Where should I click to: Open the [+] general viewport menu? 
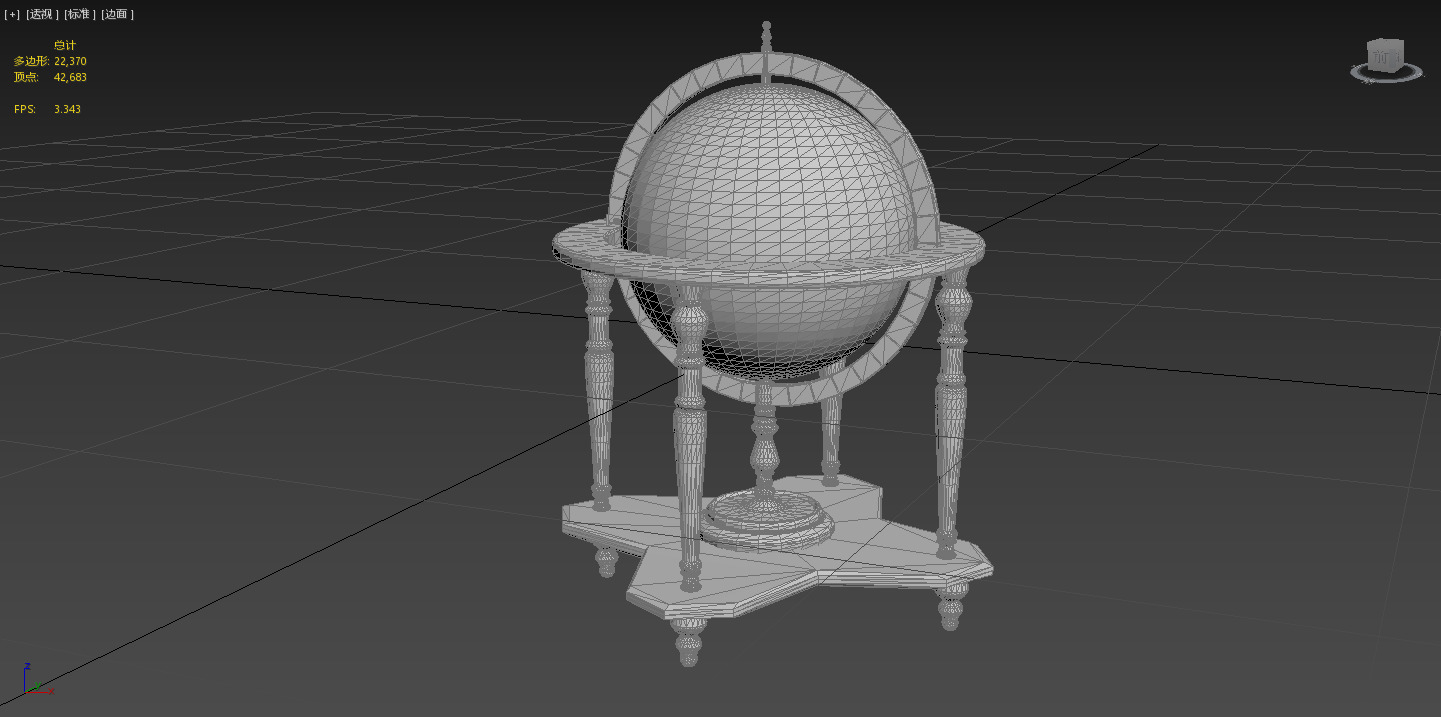(12, 14)
